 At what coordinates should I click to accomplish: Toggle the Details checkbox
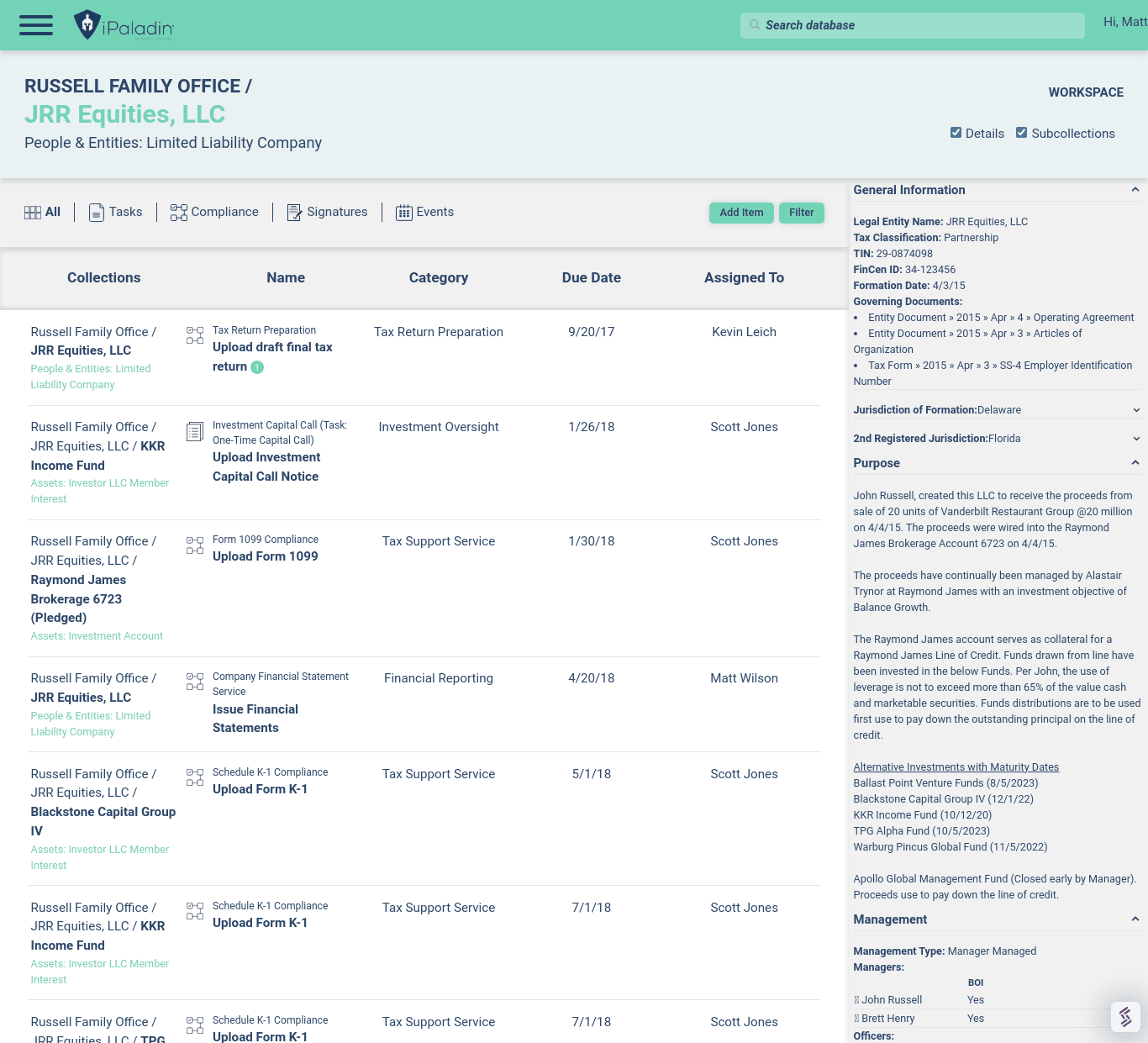point(956,133)
